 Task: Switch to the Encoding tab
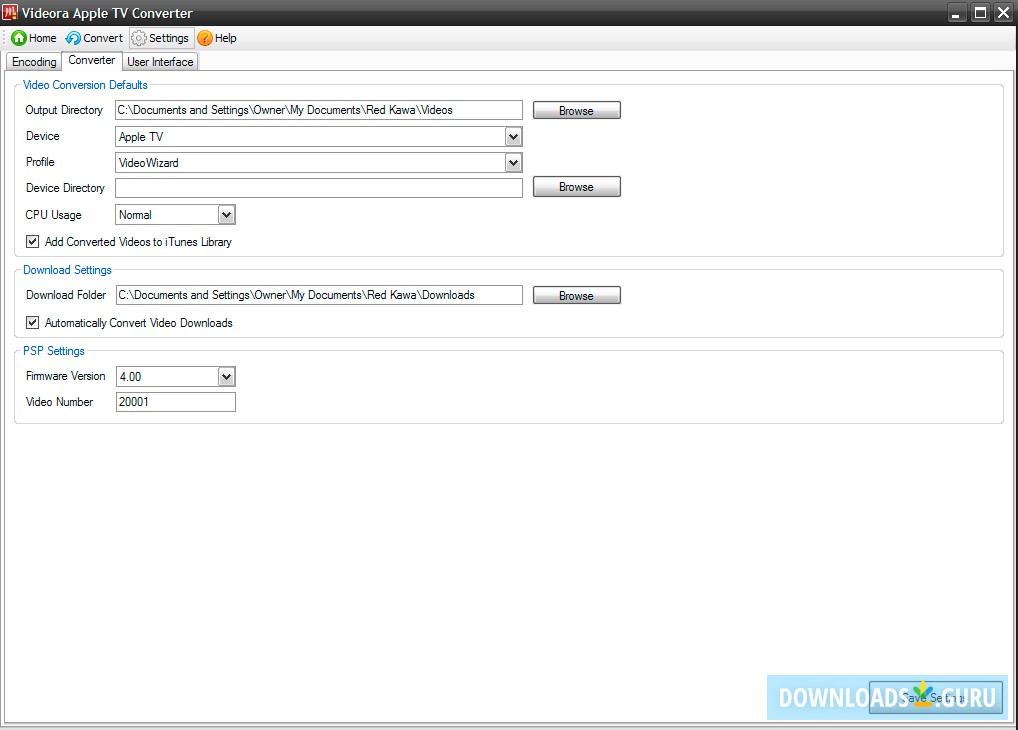click(x=33, y=61)
